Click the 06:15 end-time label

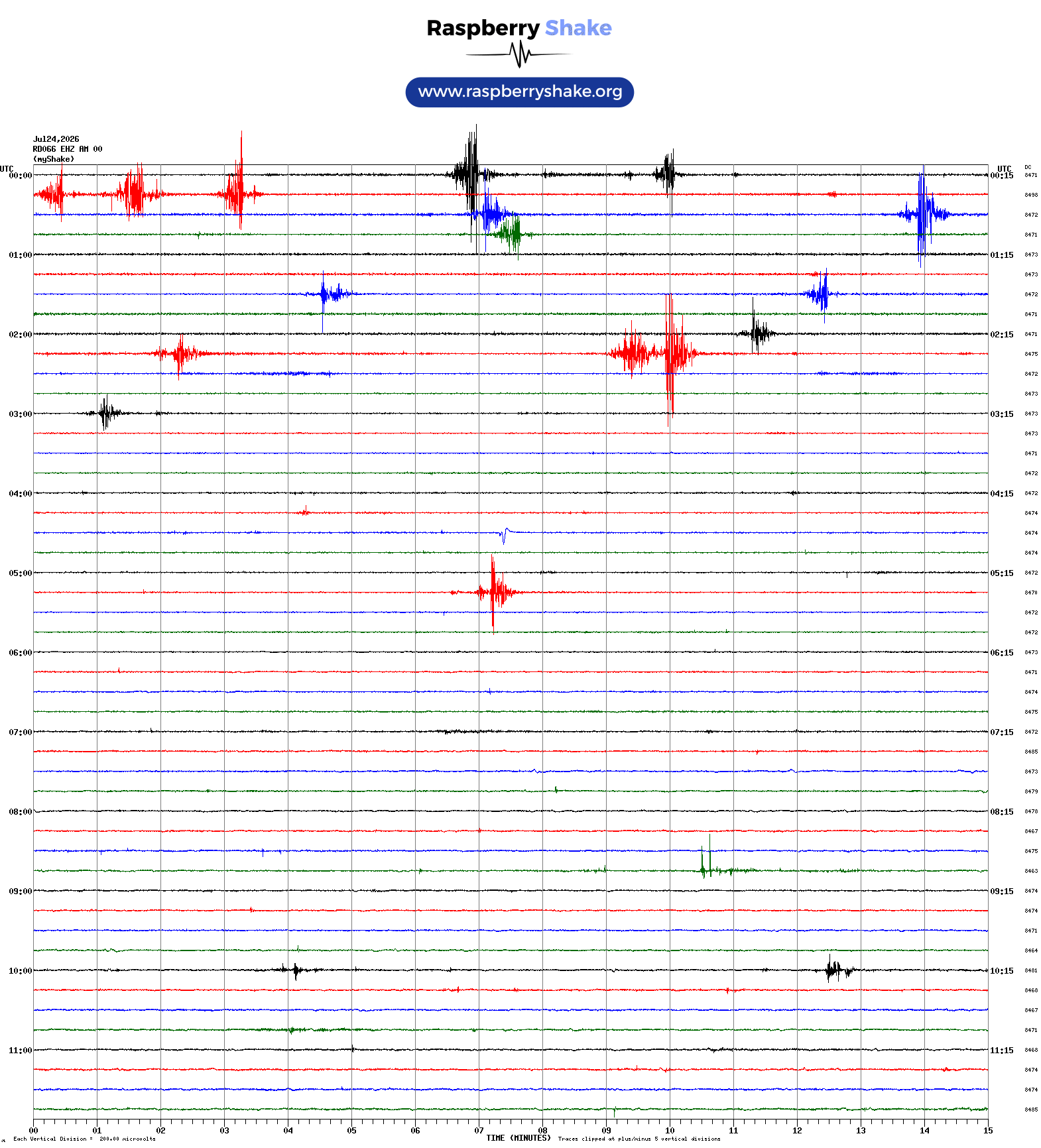tap(1002, 653)
